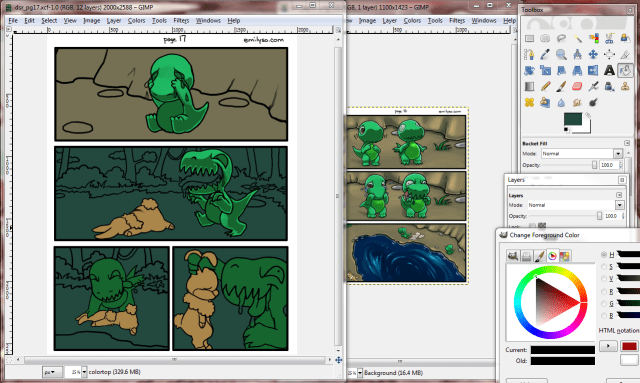Select the Pencil tool

[545, 86]
